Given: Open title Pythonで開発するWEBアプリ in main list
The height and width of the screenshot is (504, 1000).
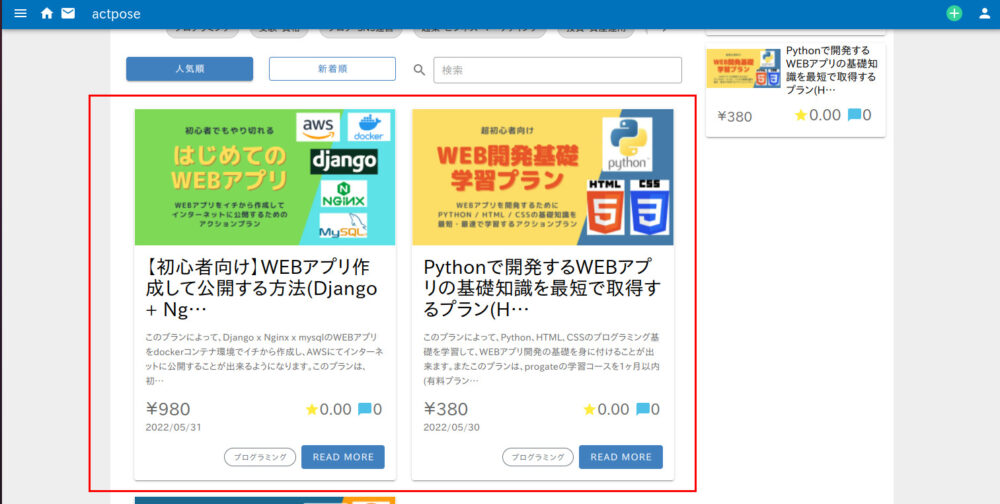Looking at the screenshot, I should [542, 288].
